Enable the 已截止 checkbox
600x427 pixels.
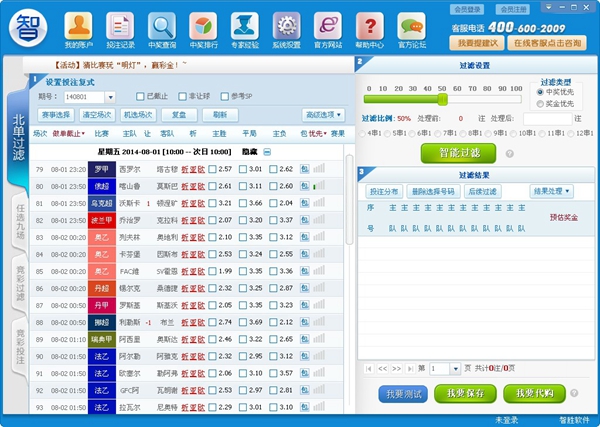tap(138, 97)
